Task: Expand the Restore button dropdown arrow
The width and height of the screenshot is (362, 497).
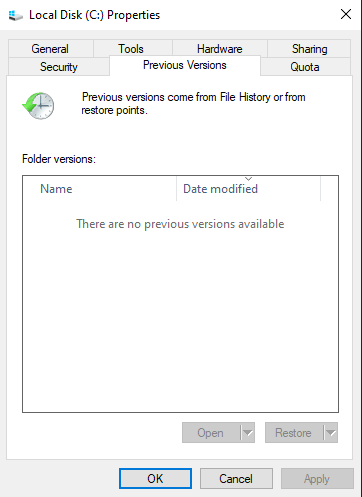Action: point(331,433)
